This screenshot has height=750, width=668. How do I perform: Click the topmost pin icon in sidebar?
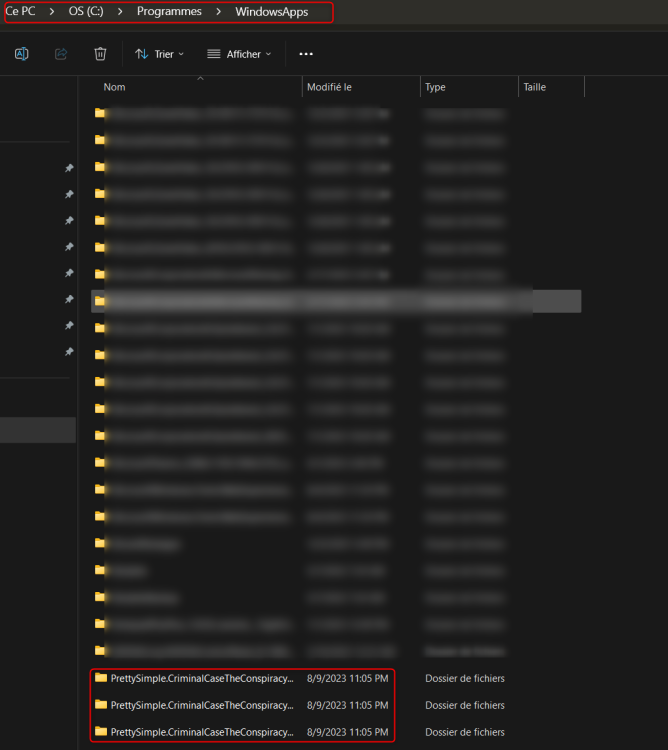(69, 168)
